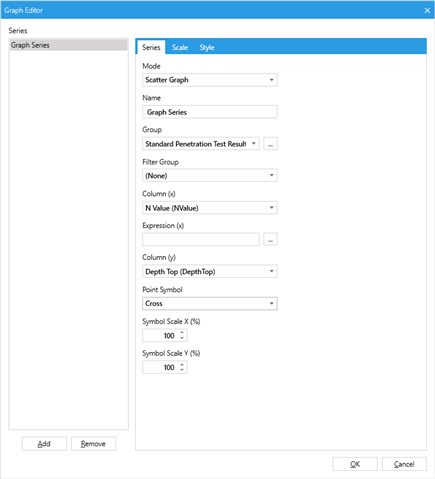Decrease Symbol Scale Y with down arrow
Screen dimensions: 435x479
pos(182,370)
